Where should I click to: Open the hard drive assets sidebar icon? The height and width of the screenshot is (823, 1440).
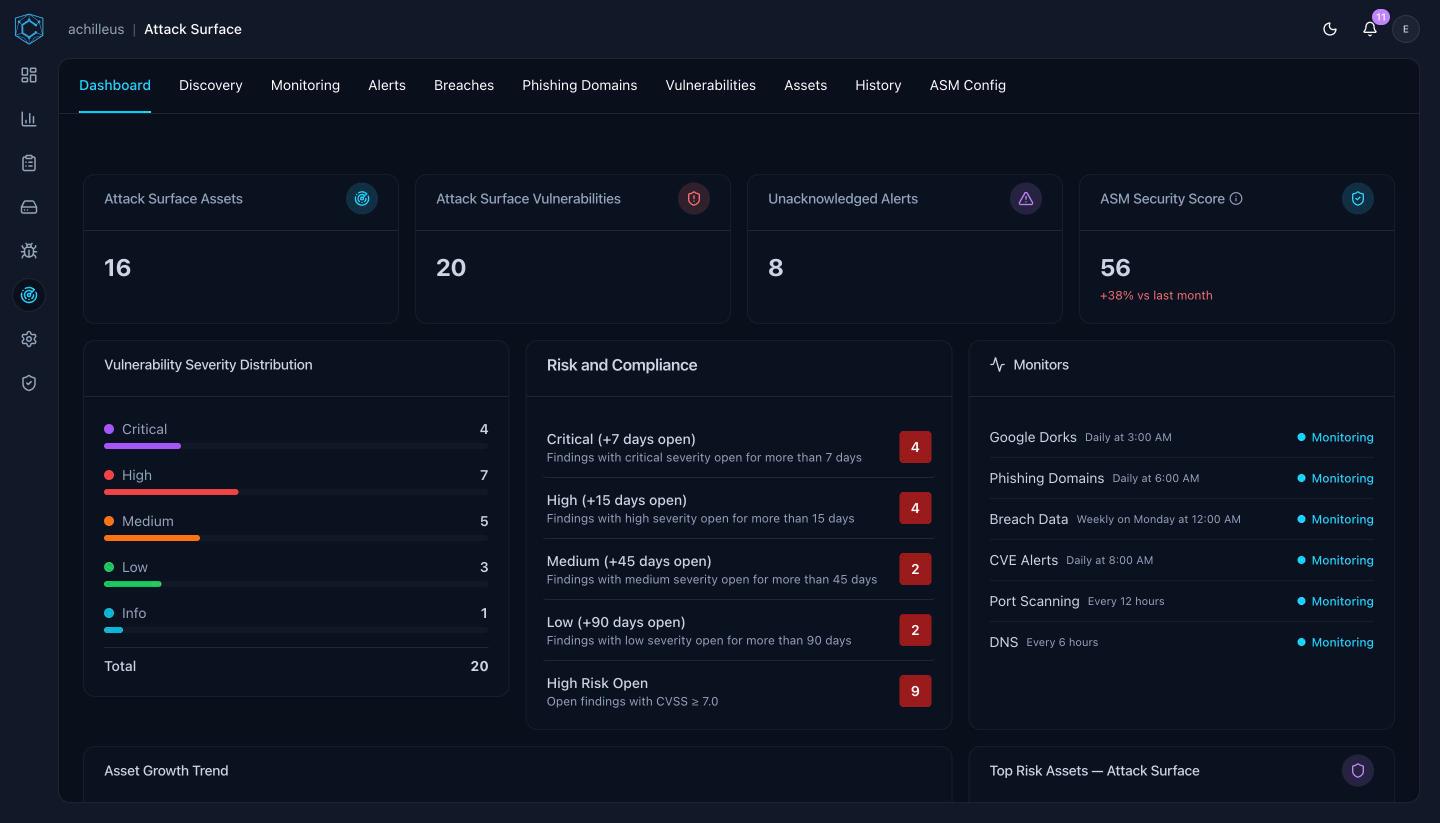pos(29,207)
